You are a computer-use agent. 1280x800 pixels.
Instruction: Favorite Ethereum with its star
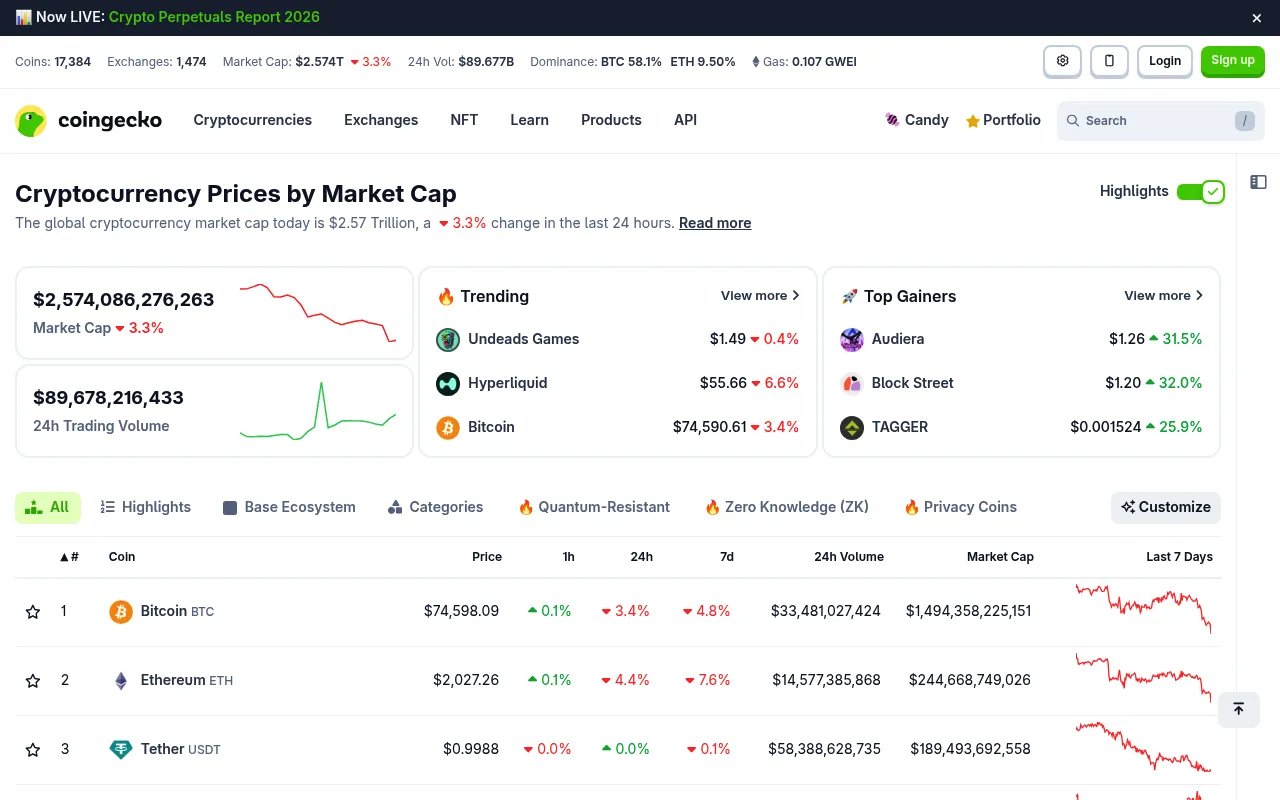pos(33,680)
